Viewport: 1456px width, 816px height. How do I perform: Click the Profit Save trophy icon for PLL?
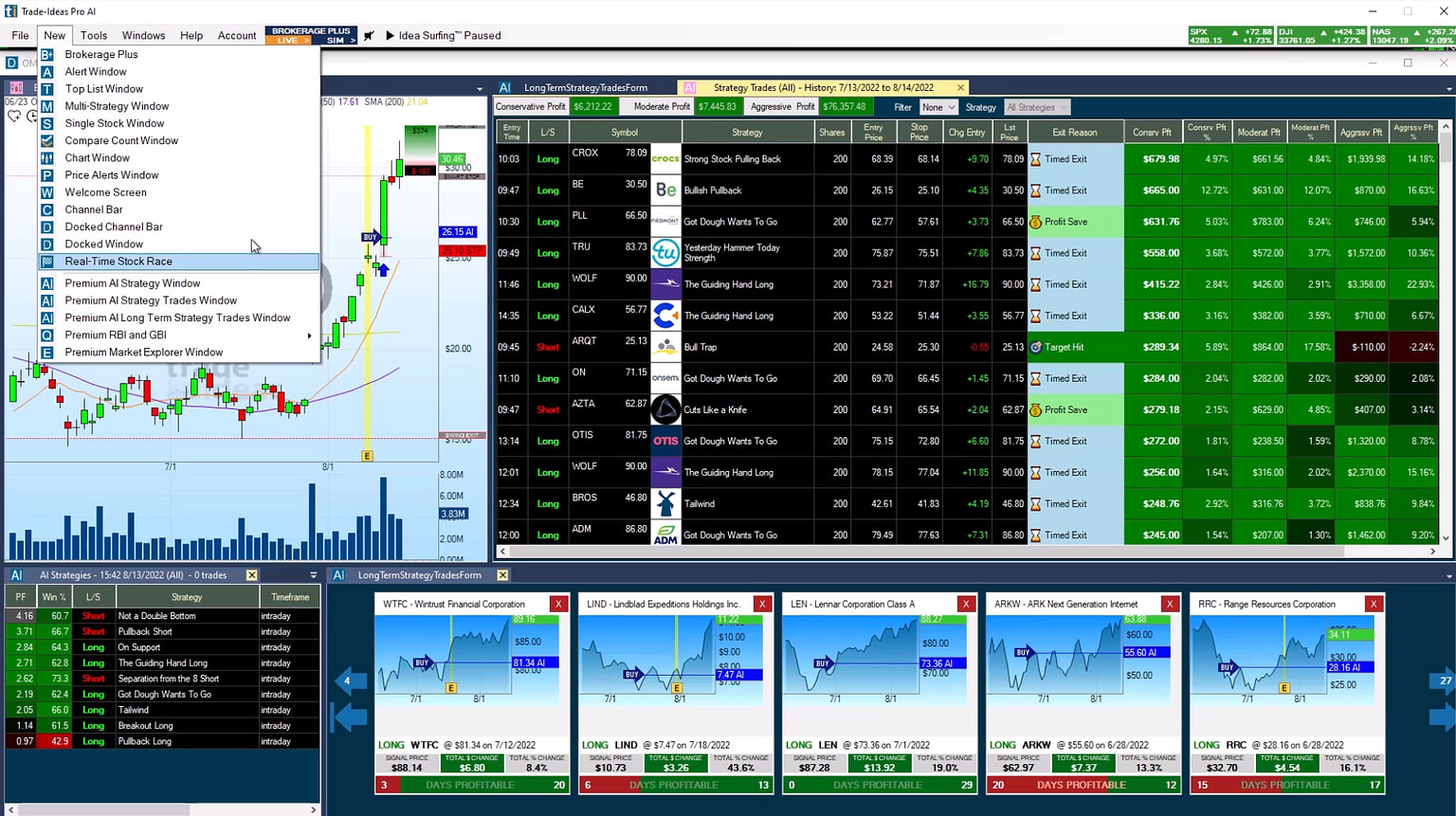pos(1034,221)
